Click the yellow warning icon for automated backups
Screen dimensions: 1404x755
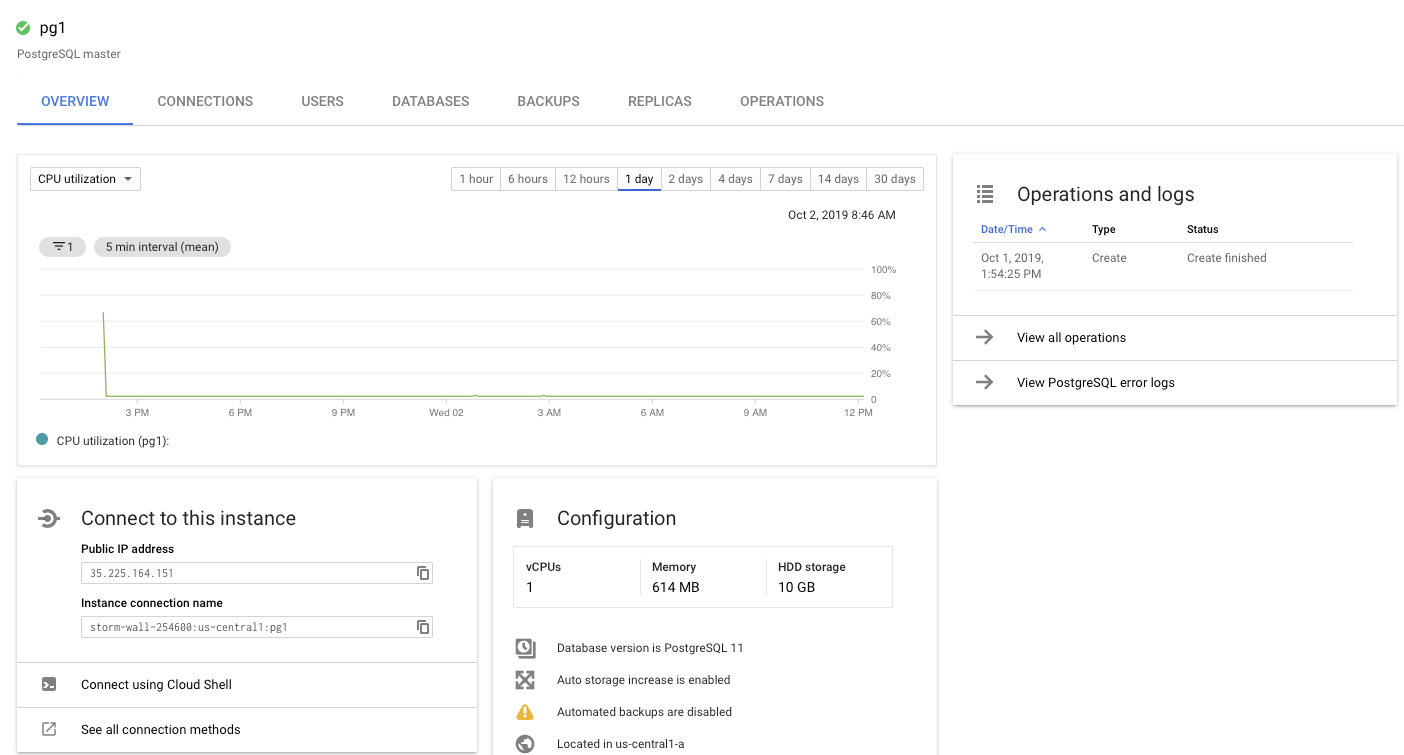pyautogui.click(x=525, y=712)
